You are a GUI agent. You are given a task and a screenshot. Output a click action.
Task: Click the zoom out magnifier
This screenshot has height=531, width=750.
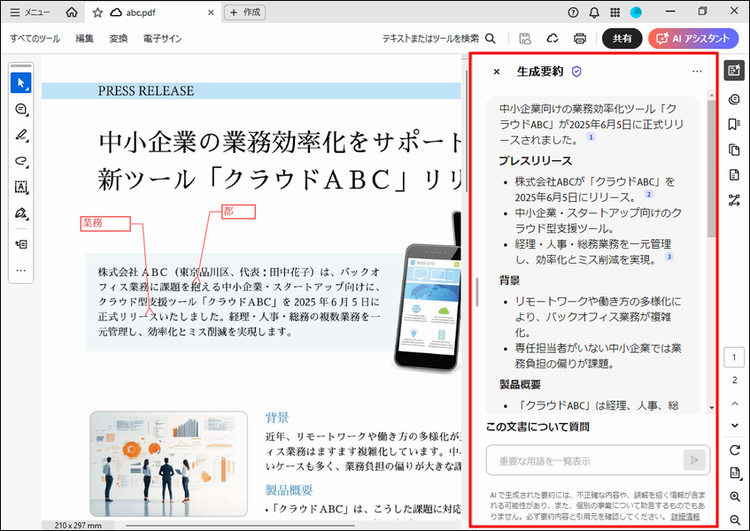735,520
